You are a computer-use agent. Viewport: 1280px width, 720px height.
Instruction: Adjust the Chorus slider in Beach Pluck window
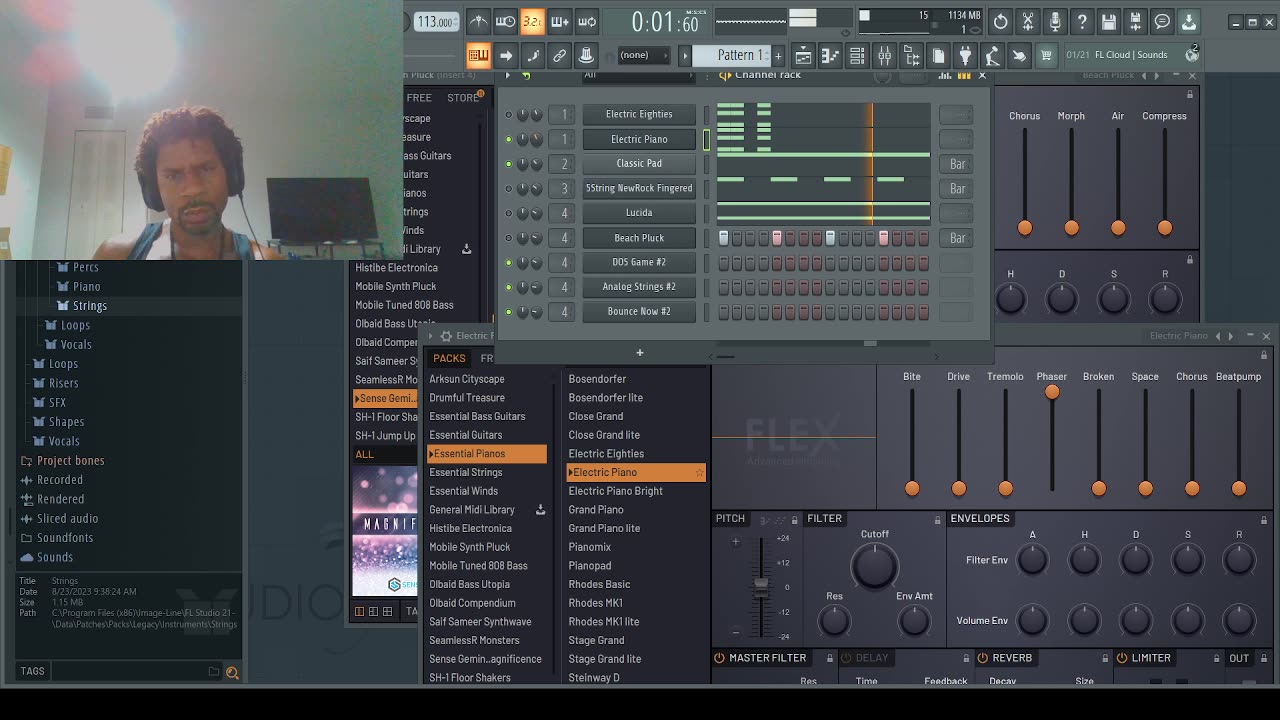1024,228
